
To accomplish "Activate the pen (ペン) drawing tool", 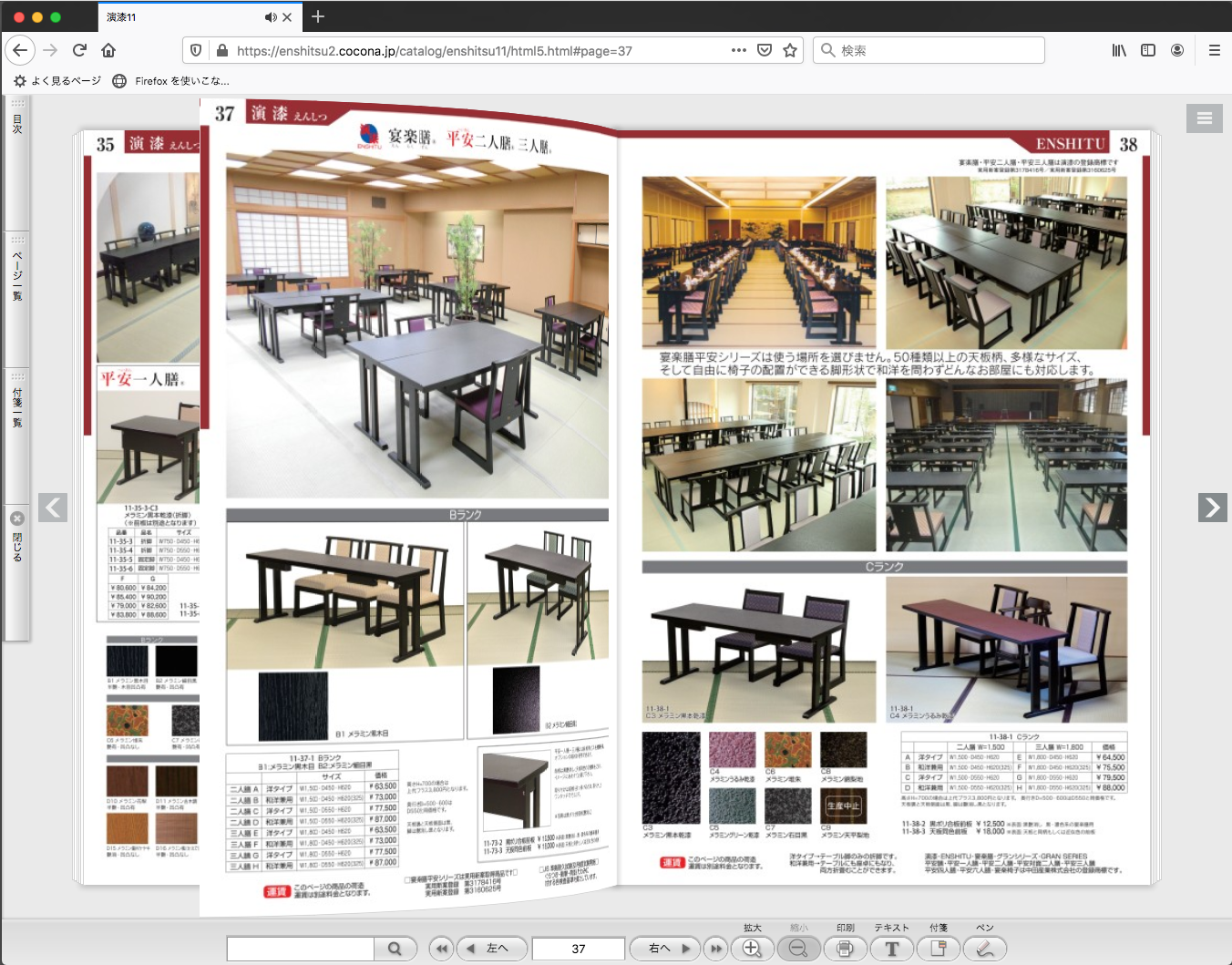I will 984,949.
